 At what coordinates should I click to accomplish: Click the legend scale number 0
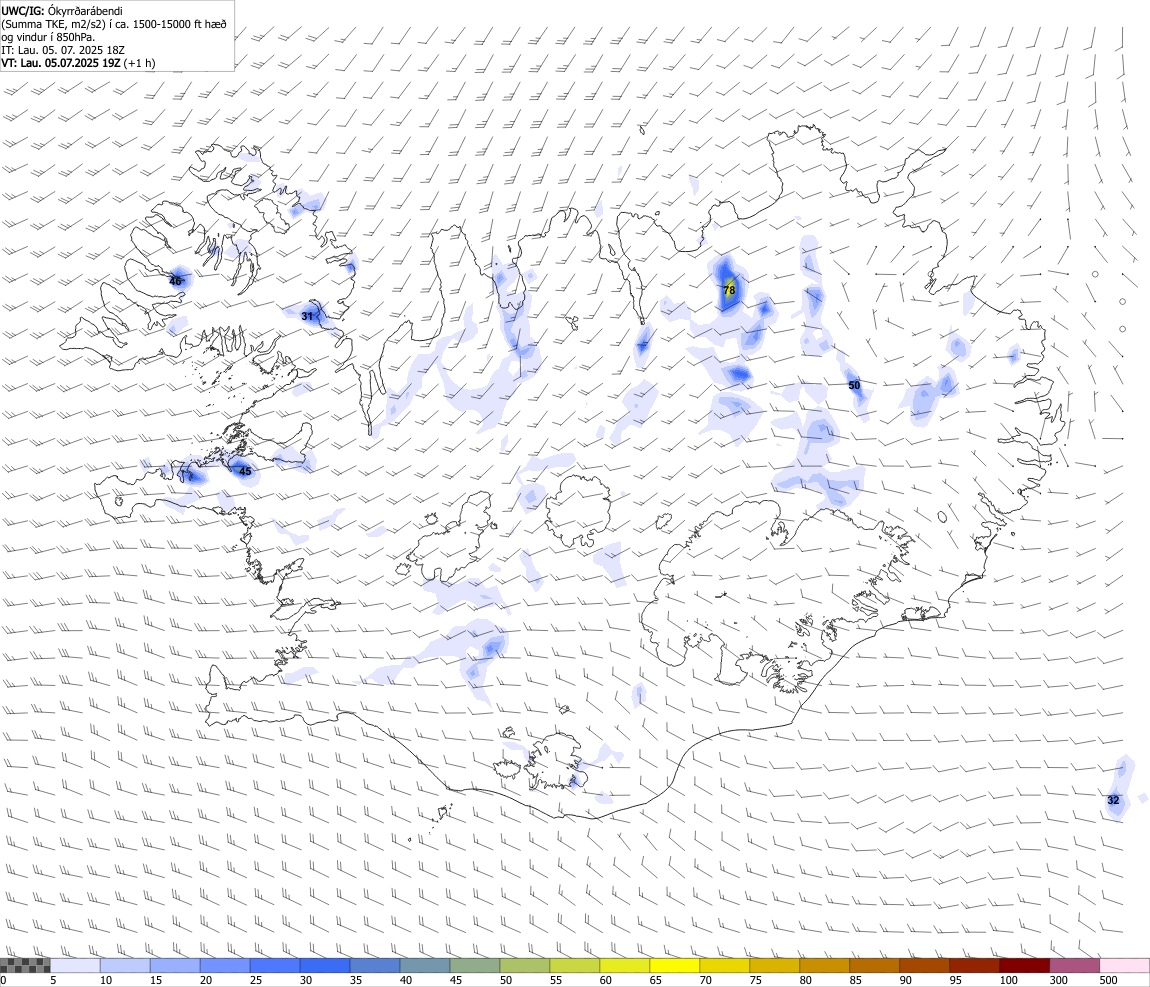[4, 980]
